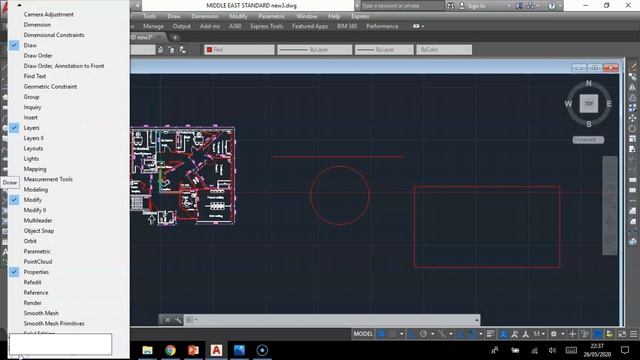The height and width of the screenshot is (360, 640).
Task: Open File Explorer from the taskbar
Action: coord(147,350)
